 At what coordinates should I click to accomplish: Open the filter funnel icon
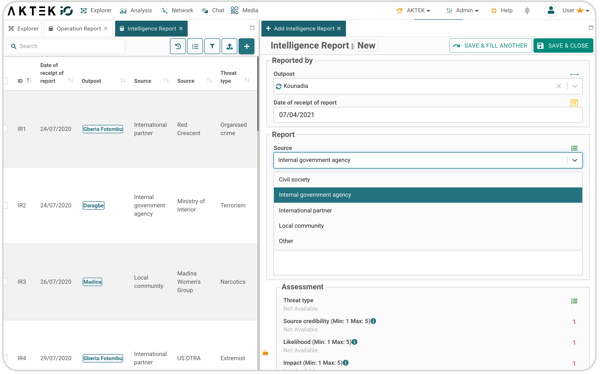click(212, 46)
